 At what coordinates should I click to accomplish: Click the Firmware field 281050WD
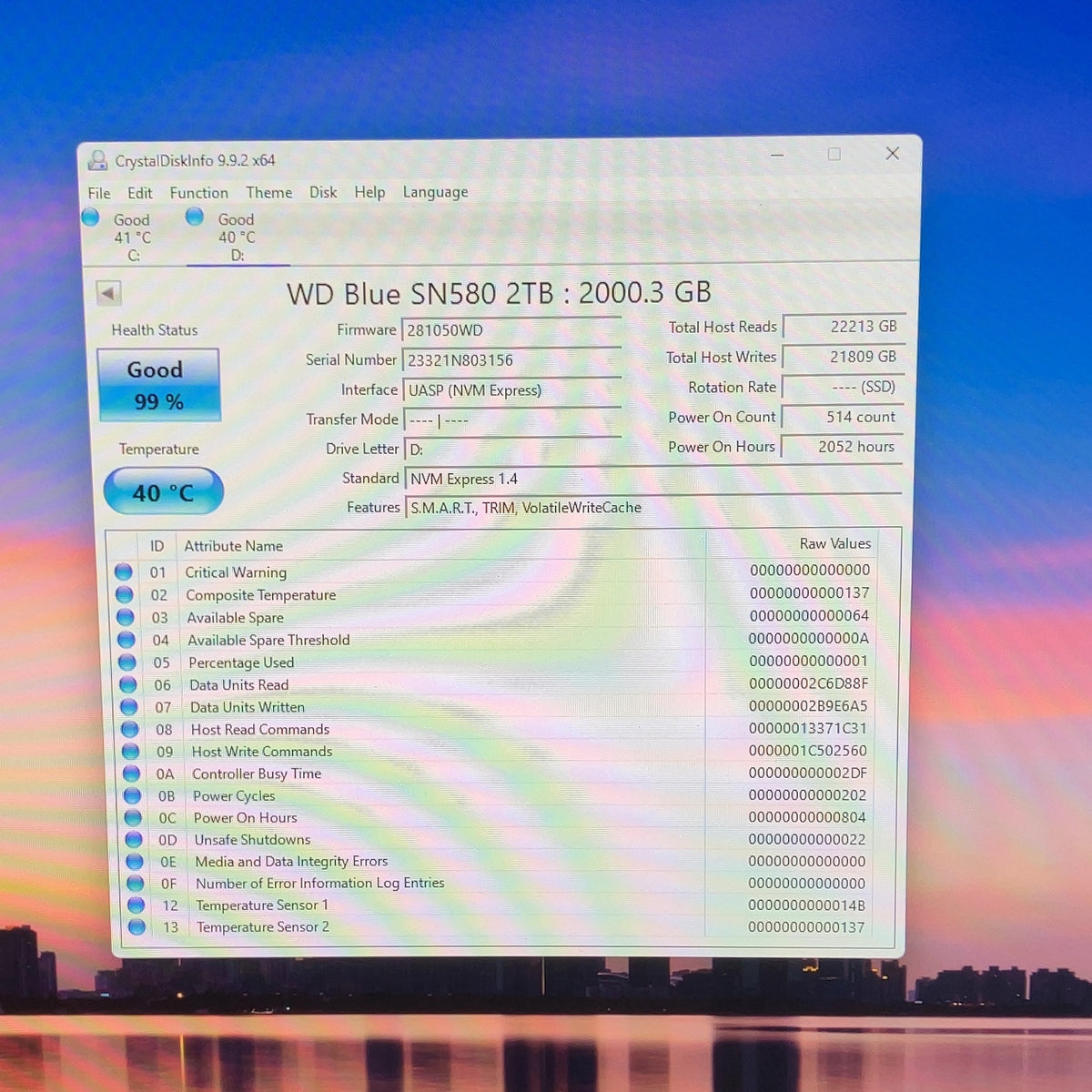(x=511, y=330)
